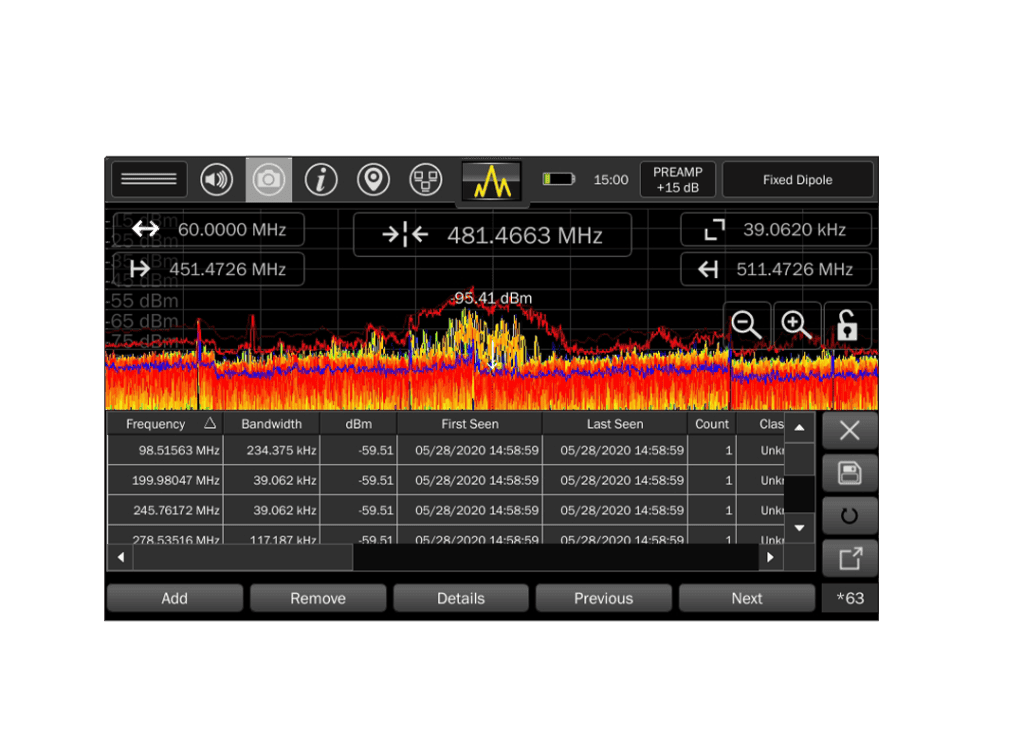Select the spectrum waveform mode icon
The width and height of the screenshot is (1024, 740).
492,181
